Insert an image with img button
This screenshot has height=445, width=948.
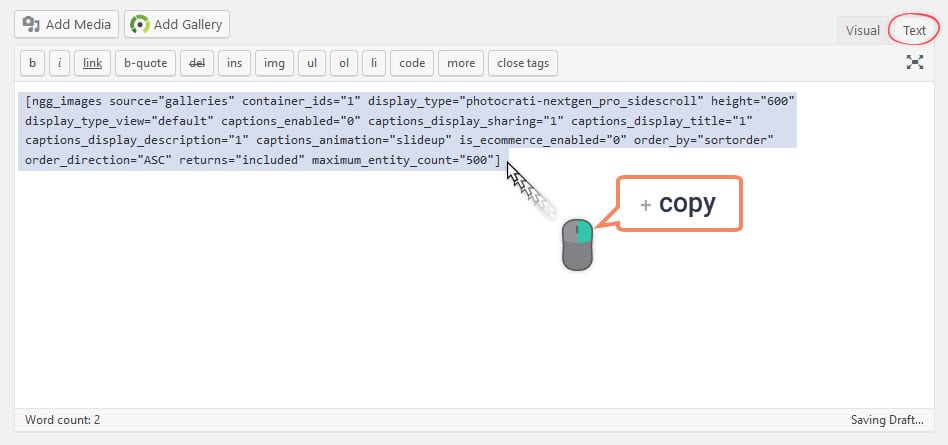[x=274, y=63]
